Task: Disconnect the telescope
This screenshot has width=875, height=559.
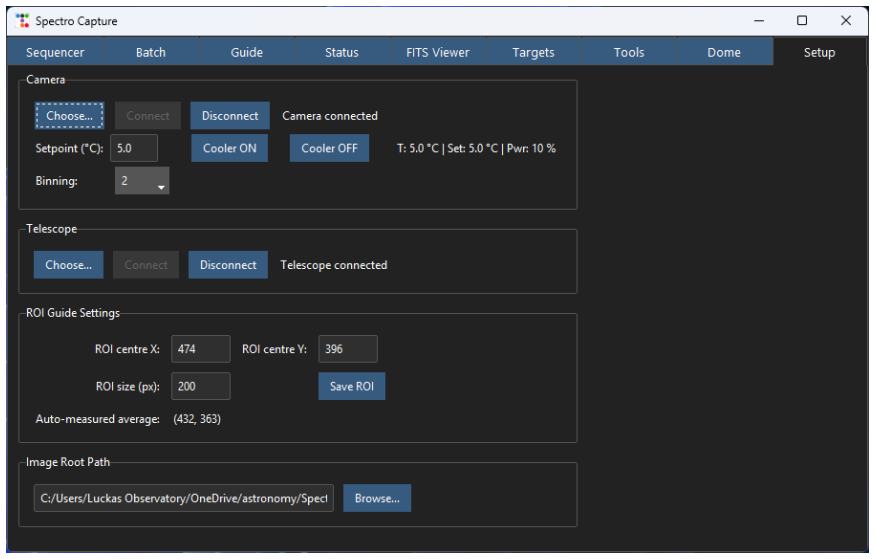Action: click(x=228, y=265)
